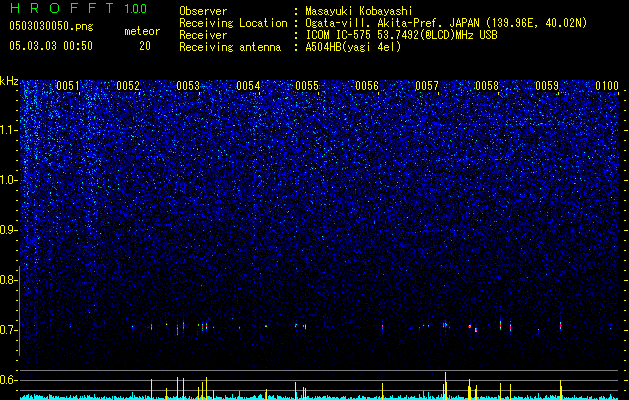Click the gray frequency range bar on left axis
The height and width of the screenshot is (400, 629).
pyautogui.click(x=19, y=311)
